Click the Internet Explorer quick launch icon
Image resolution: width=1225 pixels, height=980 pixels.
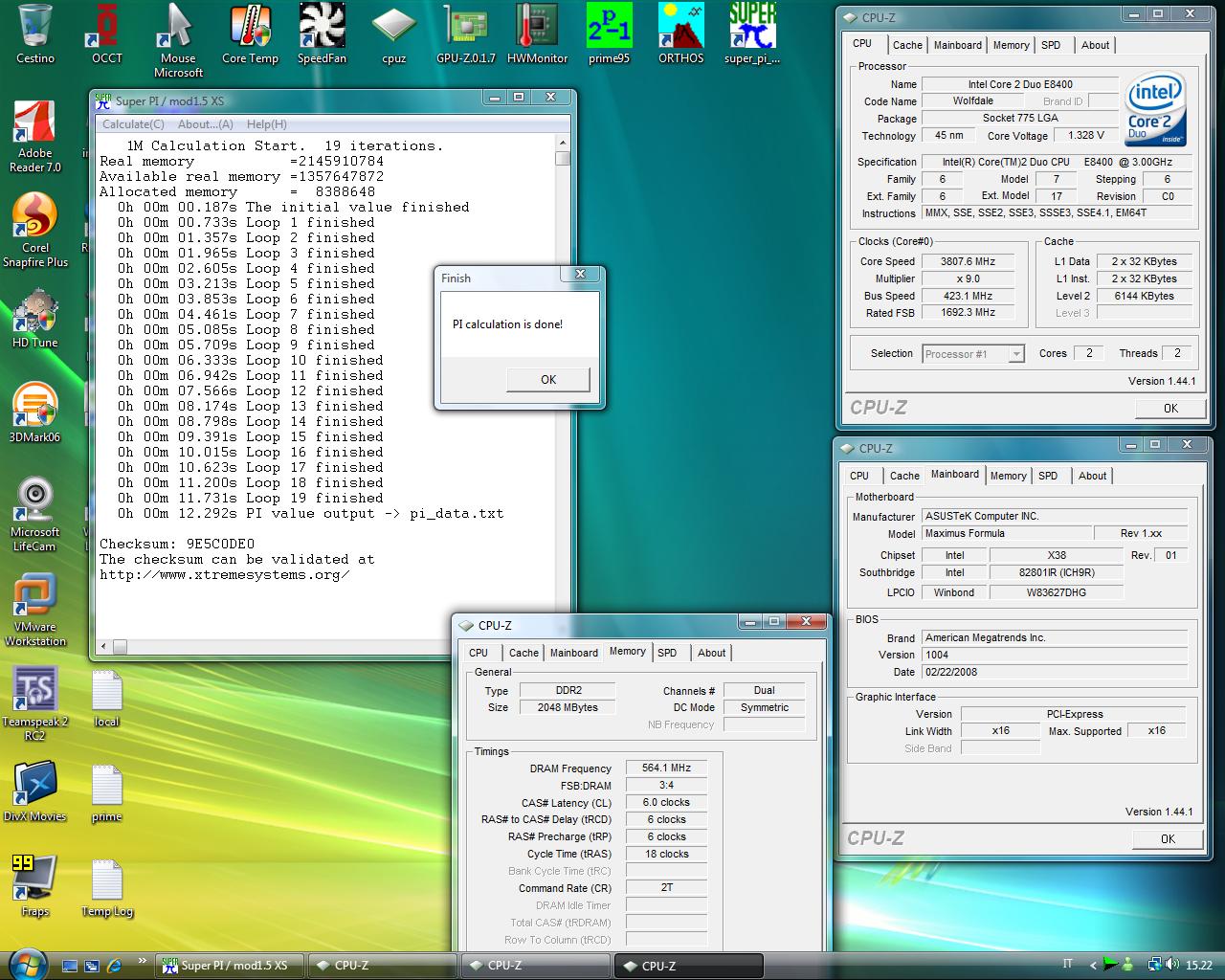pyautogui.click(x=115, y=966)
